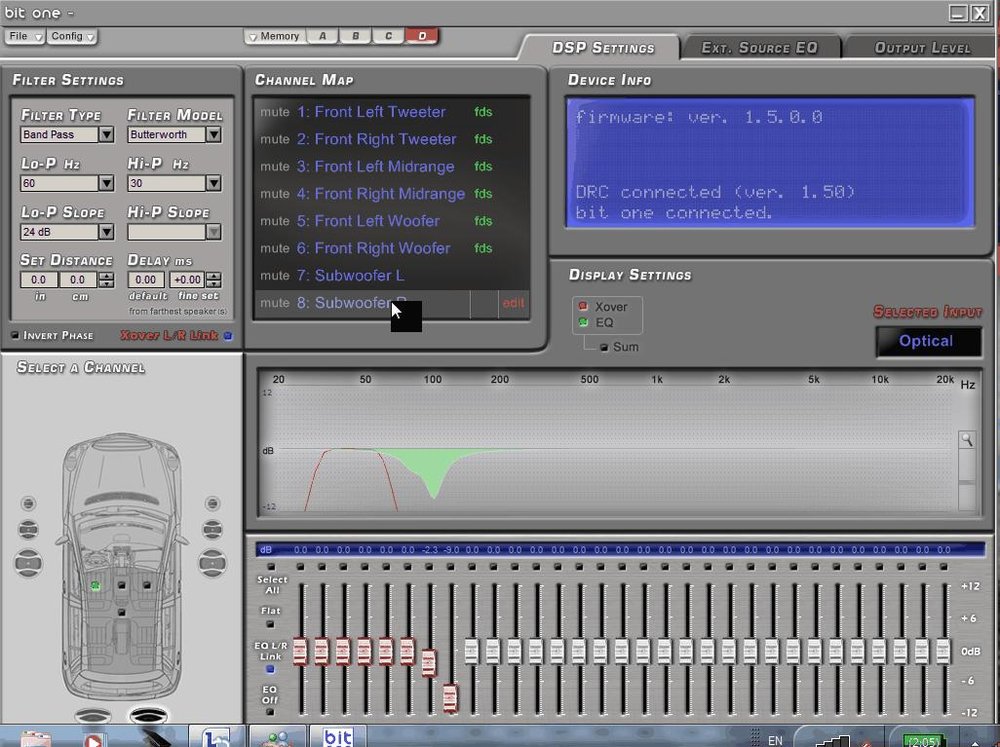Select channel 5 Front Left Woofer
Screen dimensions: 1000x747
368,221
